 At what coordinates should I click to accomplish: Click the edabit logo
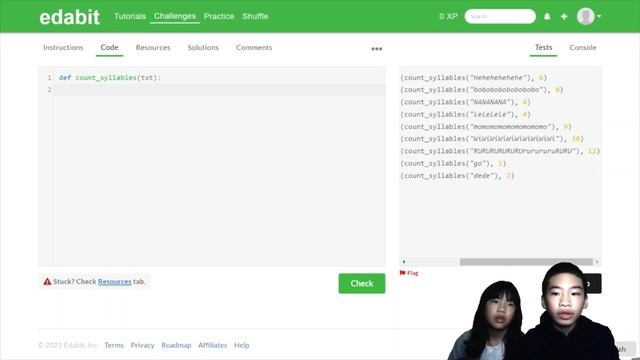coord(69,17)
